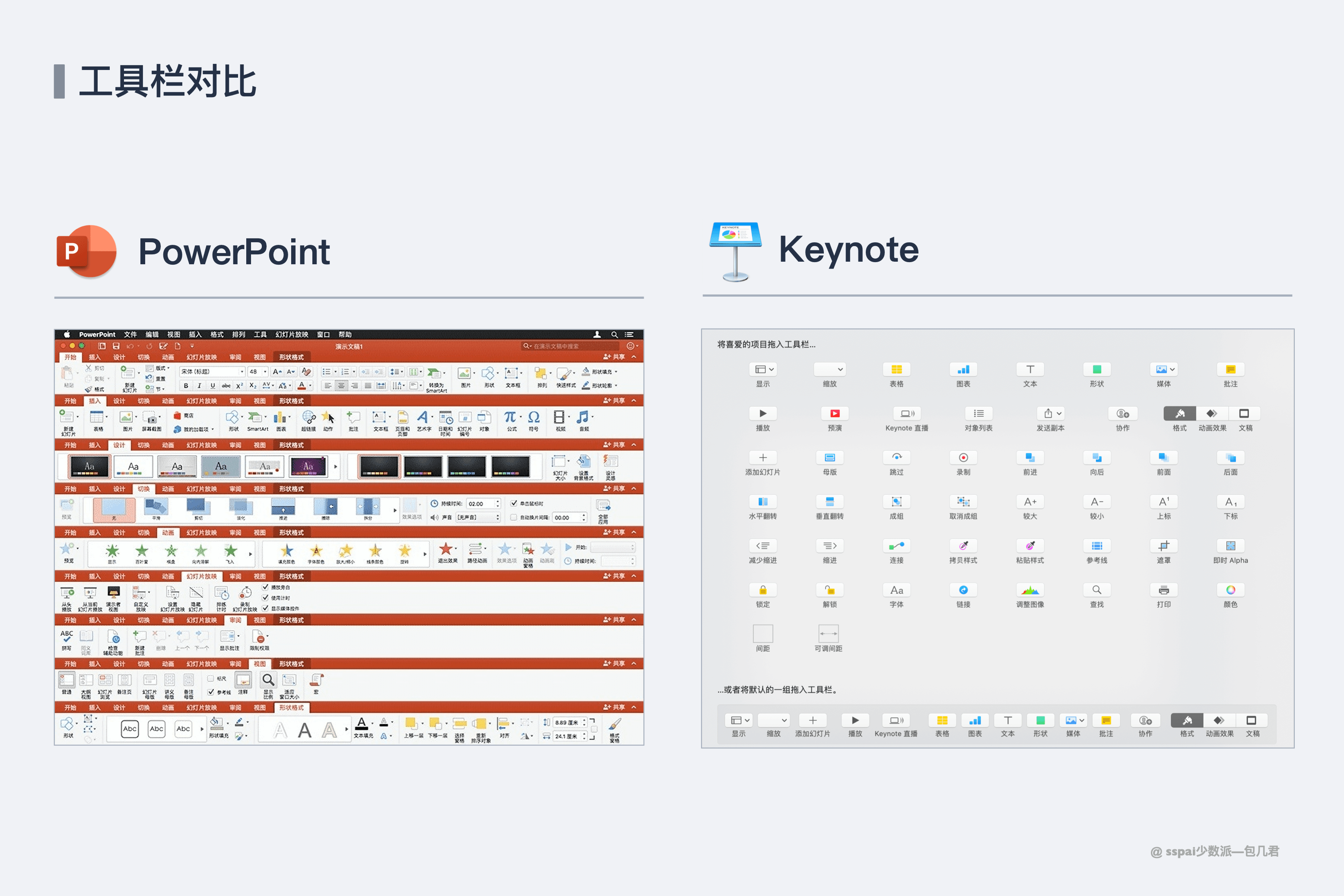Click the 文本填充 black A swatch
The height and width of the screenshot is (896, 1344).
click(x=362, y=724)
